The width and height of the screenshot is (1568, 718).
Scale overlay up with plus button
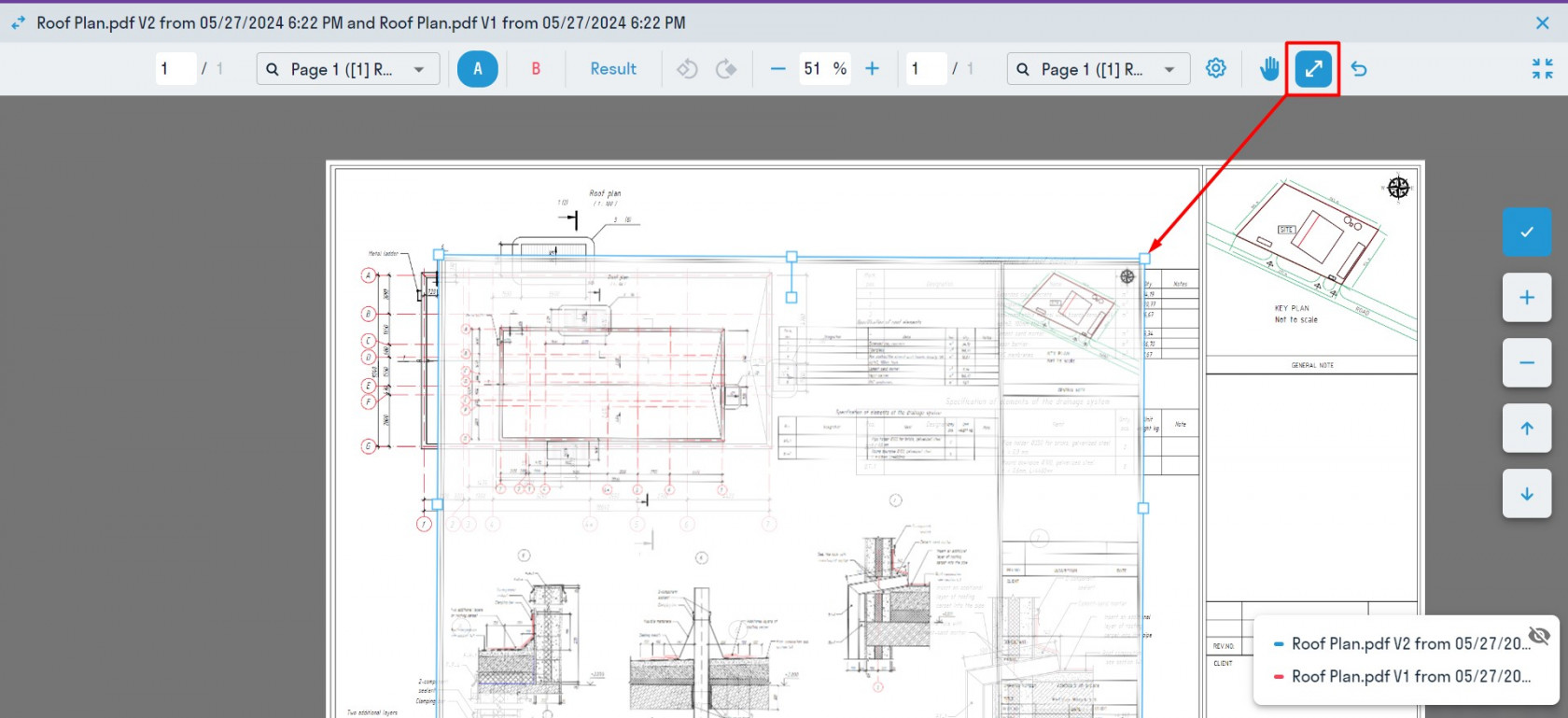click(1527, 297)
